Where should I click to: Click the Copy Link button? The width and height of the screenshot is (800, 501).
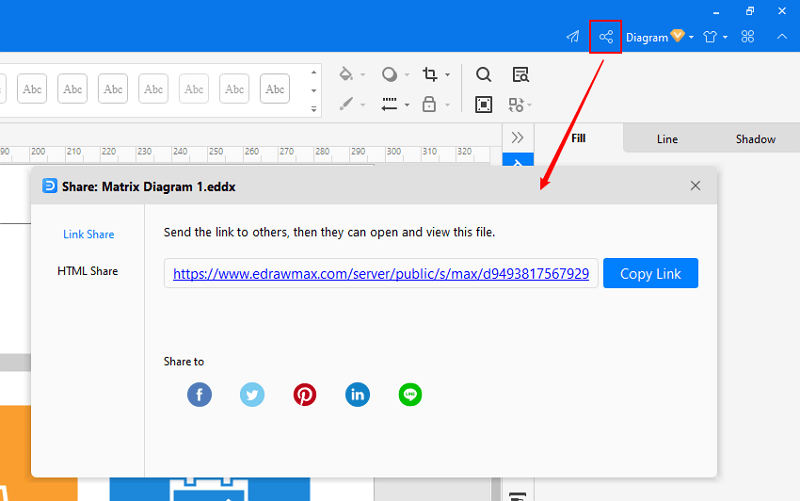coord(651,273)
